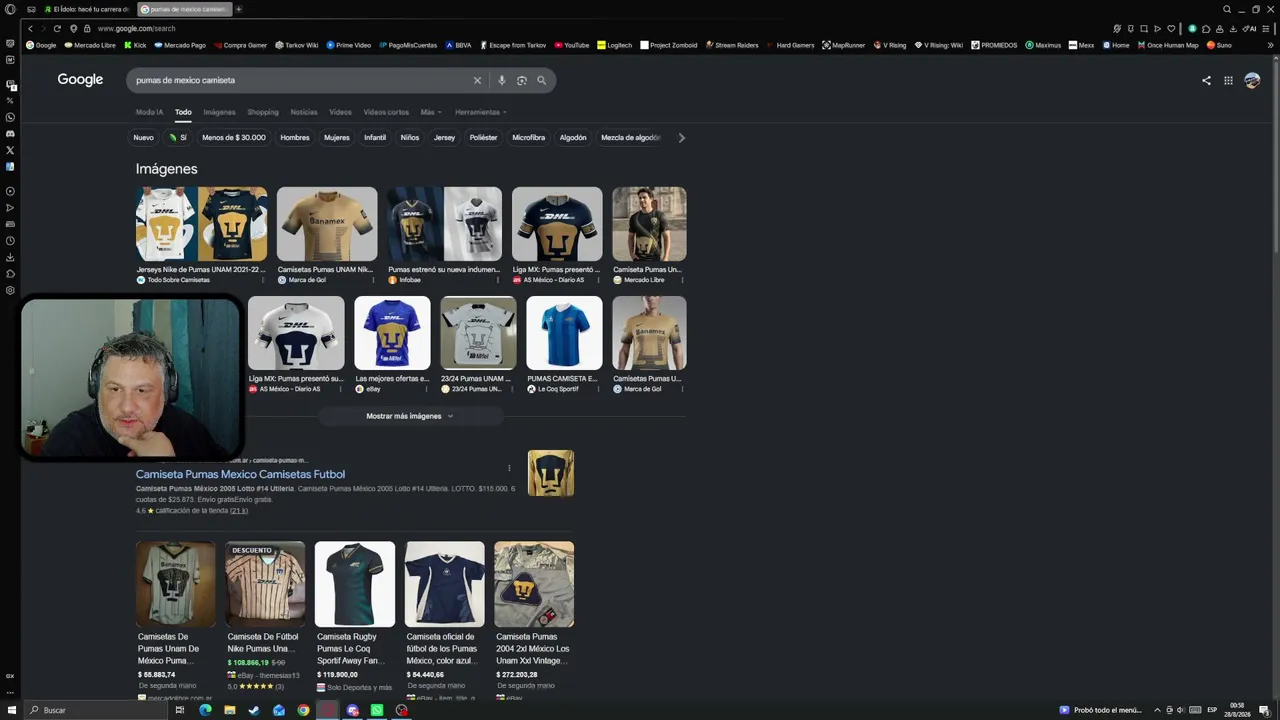
Task: Switch to the Imágenes tab
Action: click(219, 112)
